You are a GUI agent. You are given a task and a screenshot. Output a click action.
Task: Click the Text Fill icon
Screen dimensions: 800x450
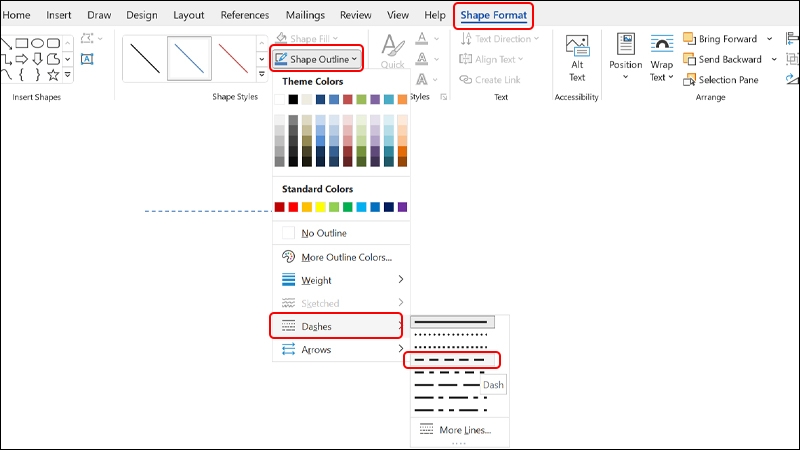[422, 39]
